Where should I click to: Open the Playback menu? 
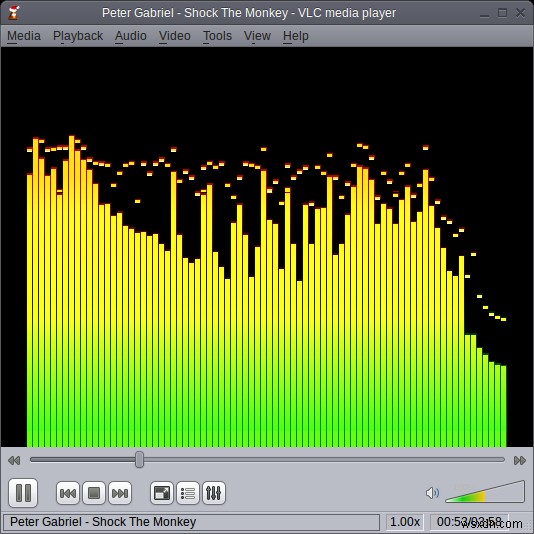pyautogui.click(x=78, y=36)
